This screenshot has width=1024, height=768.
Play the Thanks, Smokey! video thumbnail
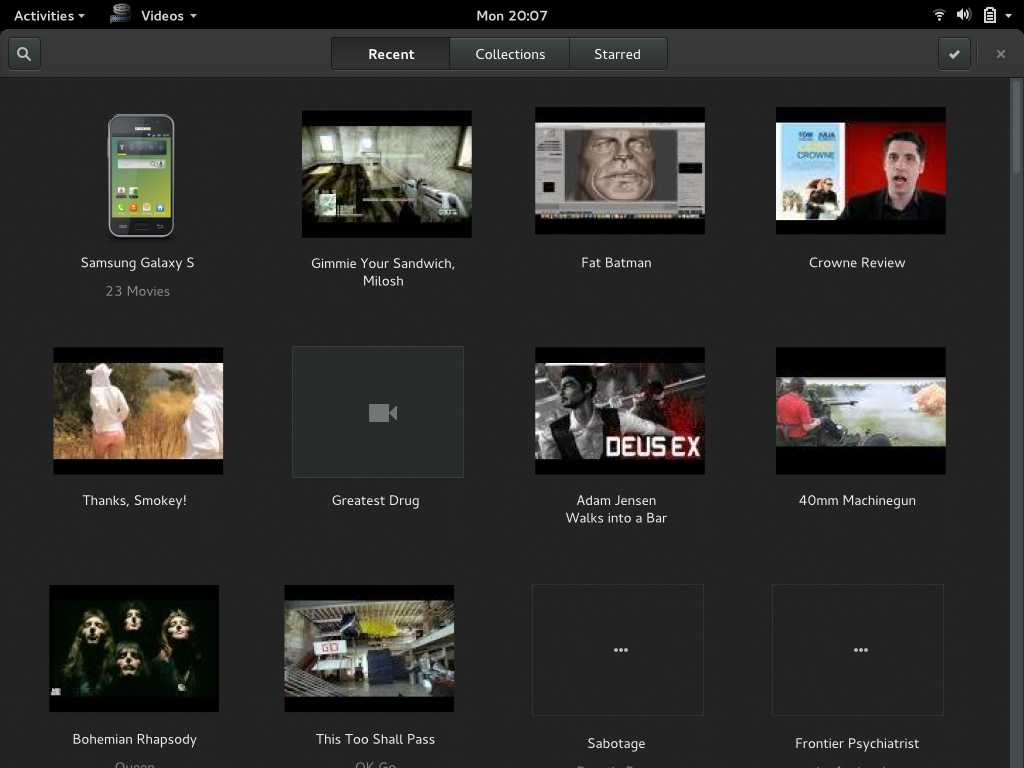click(138, 411)
